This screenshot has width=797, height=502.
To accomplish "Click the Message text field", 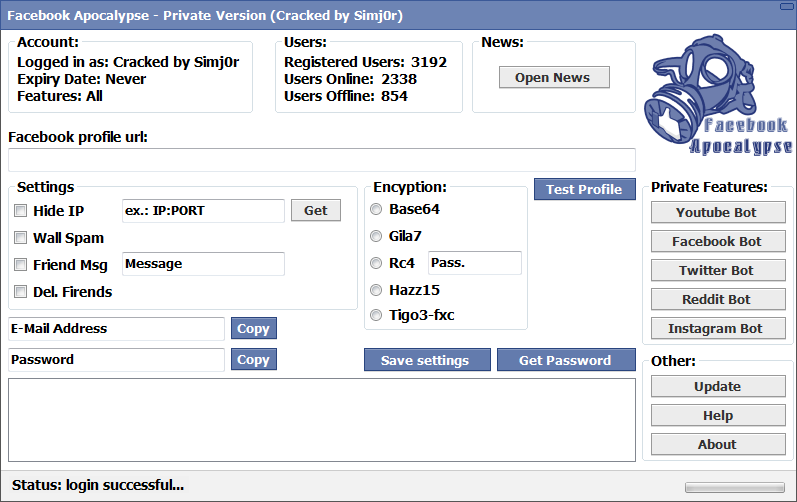I will pyautogui.click(x=203, y=264).
